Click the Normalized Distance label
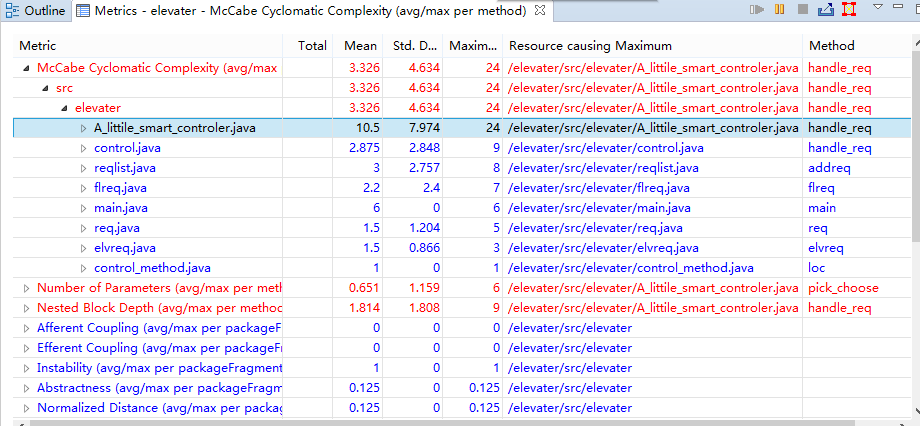The image size is (920, 426). (x=160, y=408)
